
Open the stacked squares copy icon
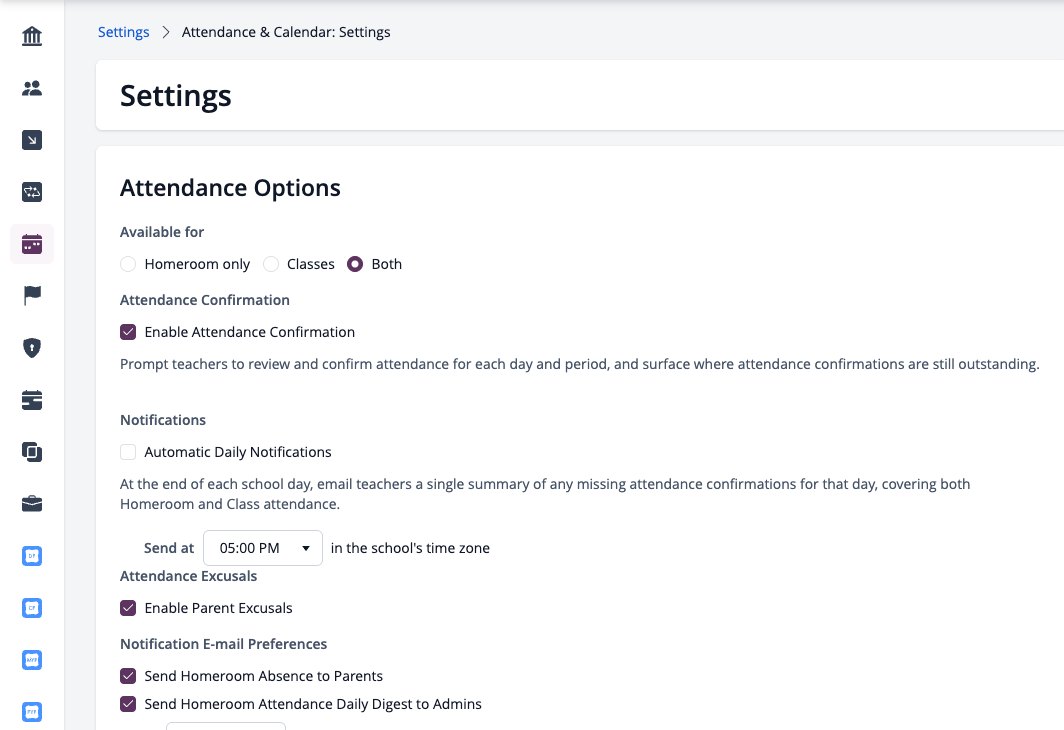(x=32, y=452)
